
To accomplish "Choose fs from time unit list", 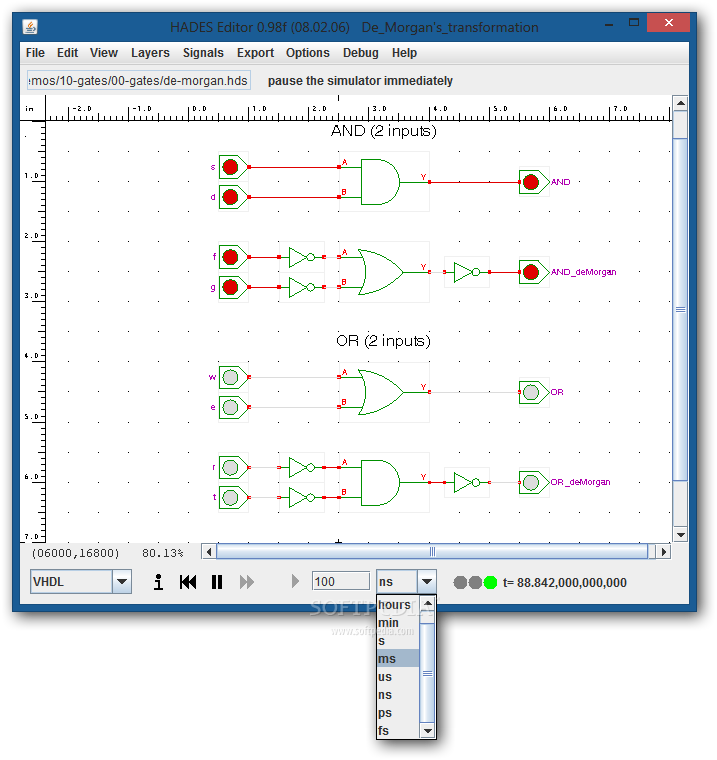I will 398,730.
